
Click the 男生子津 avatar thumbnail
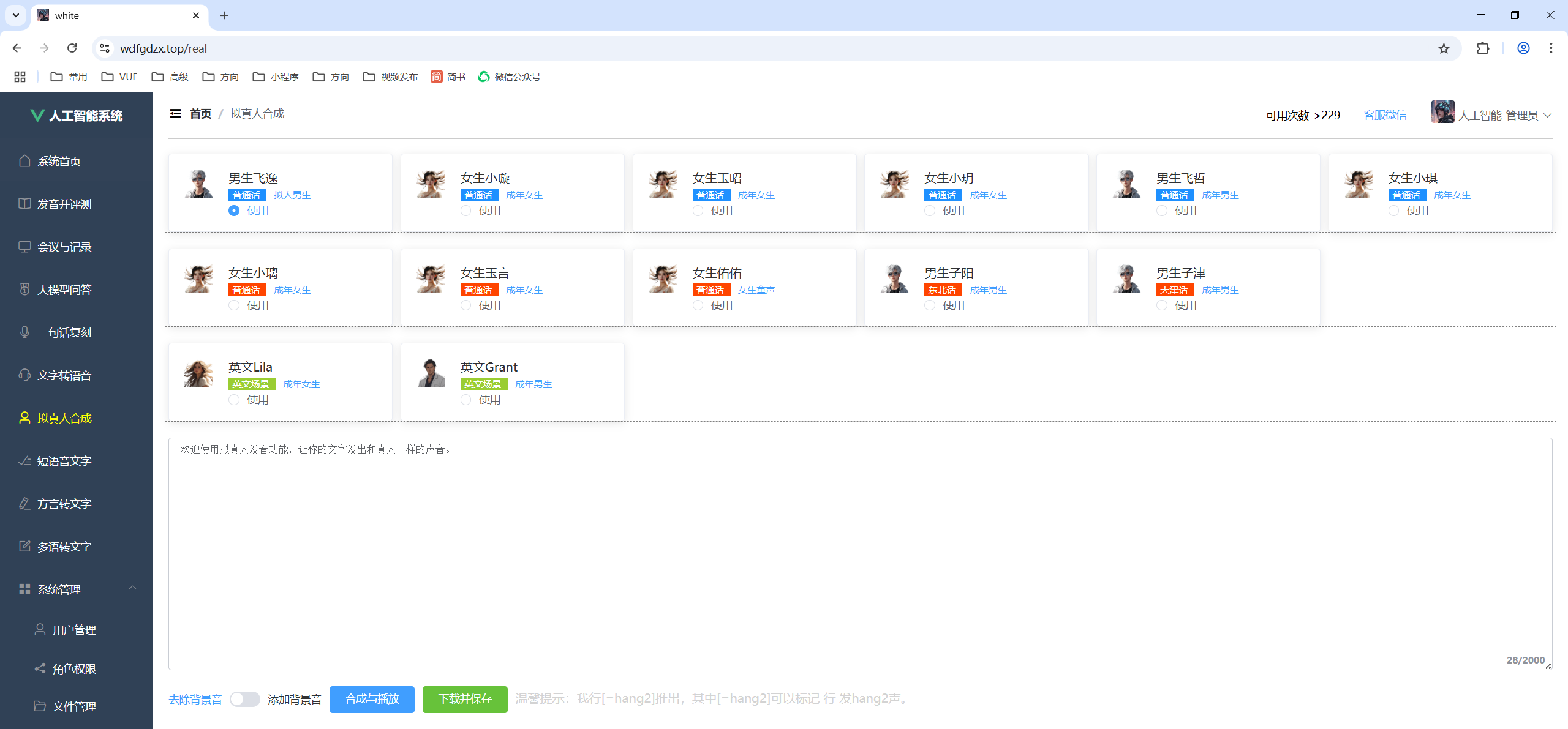tap(1127, 279)
